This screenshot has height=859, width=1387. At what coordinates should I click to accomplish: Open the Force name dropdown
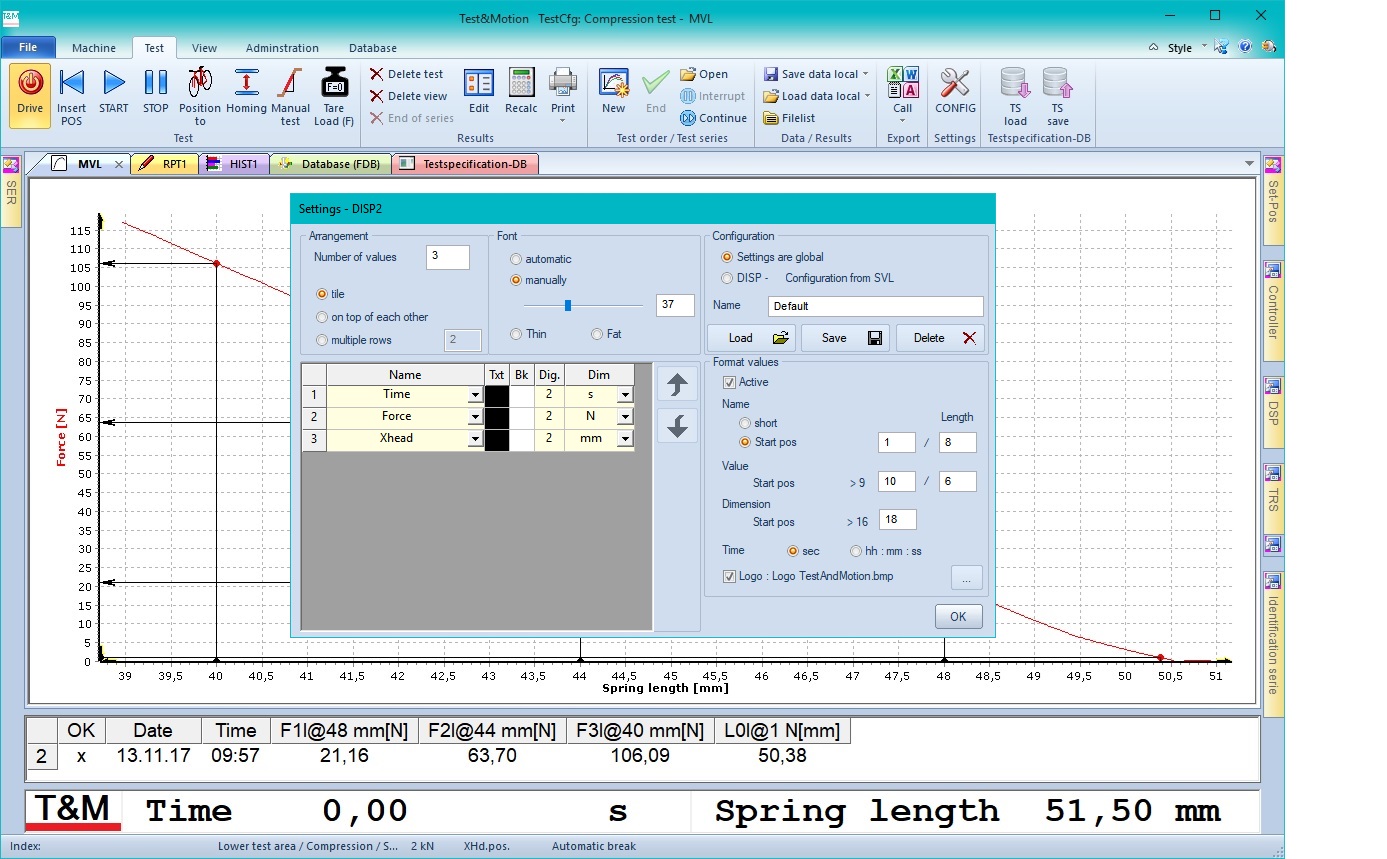click(x=475, y=417)
